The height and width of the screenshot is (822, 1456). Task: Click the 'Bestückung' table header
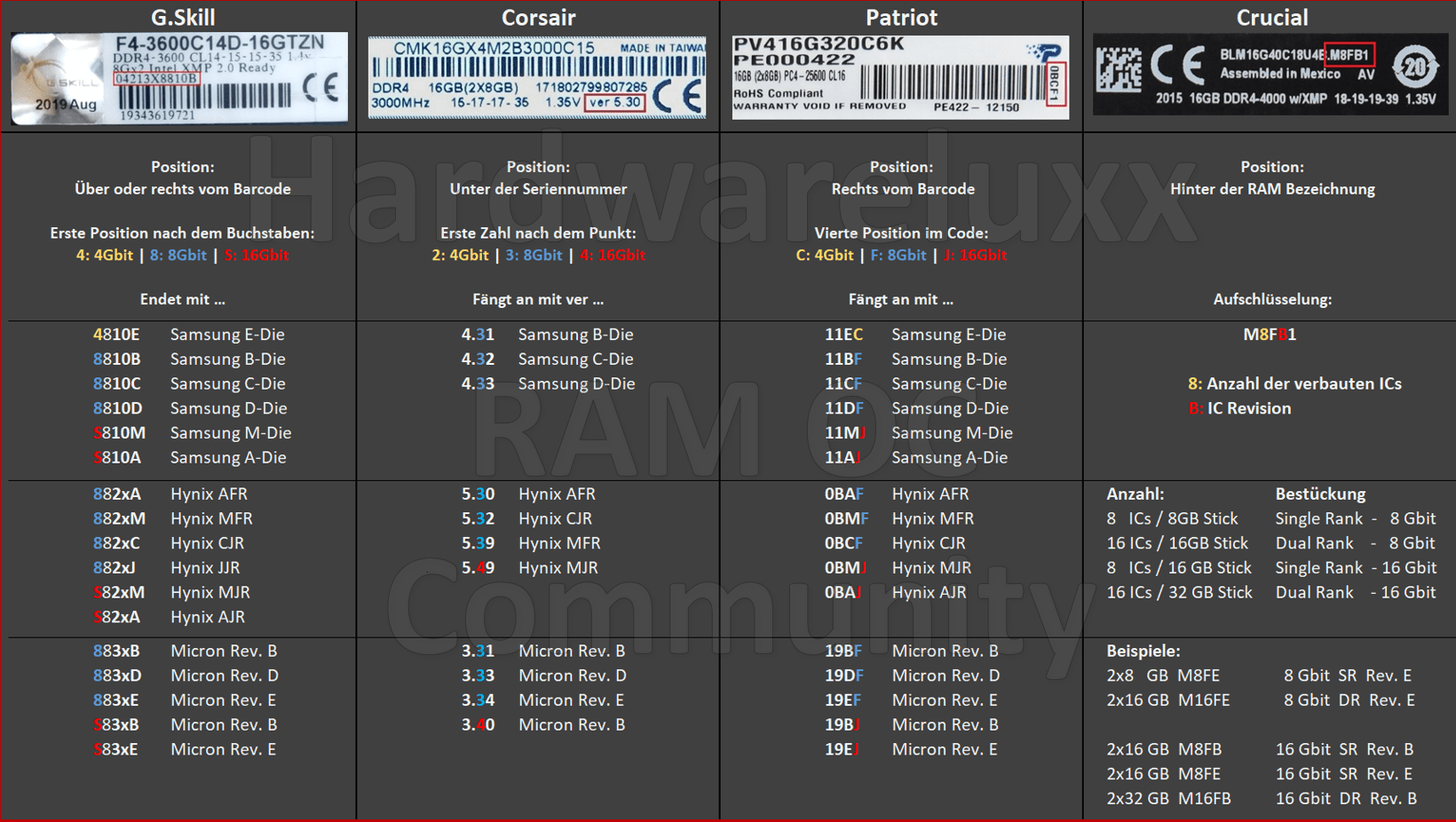pos(1320,494)
